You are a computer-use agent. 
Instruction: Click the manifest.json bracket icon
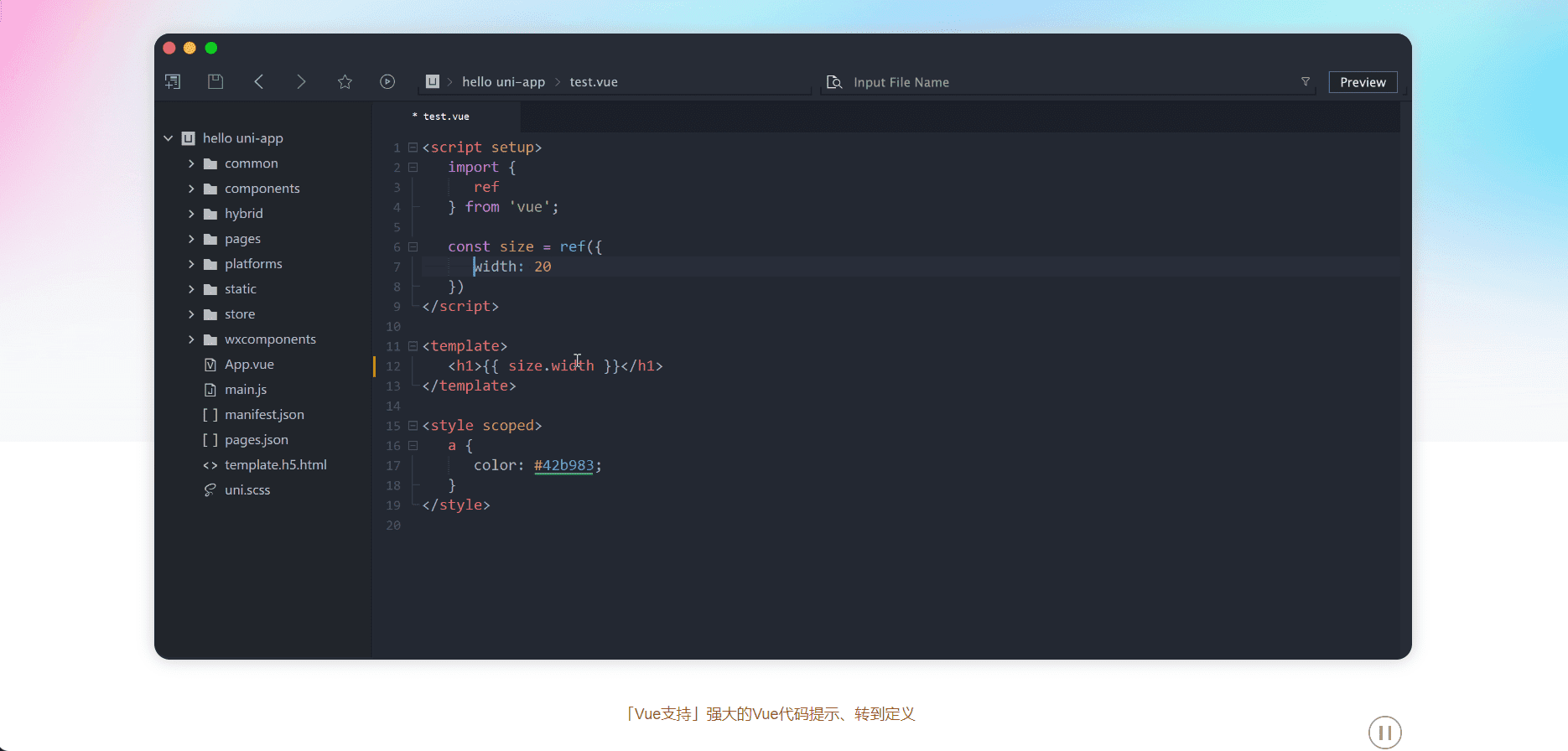pyautogui.click(x=210, y=415)
